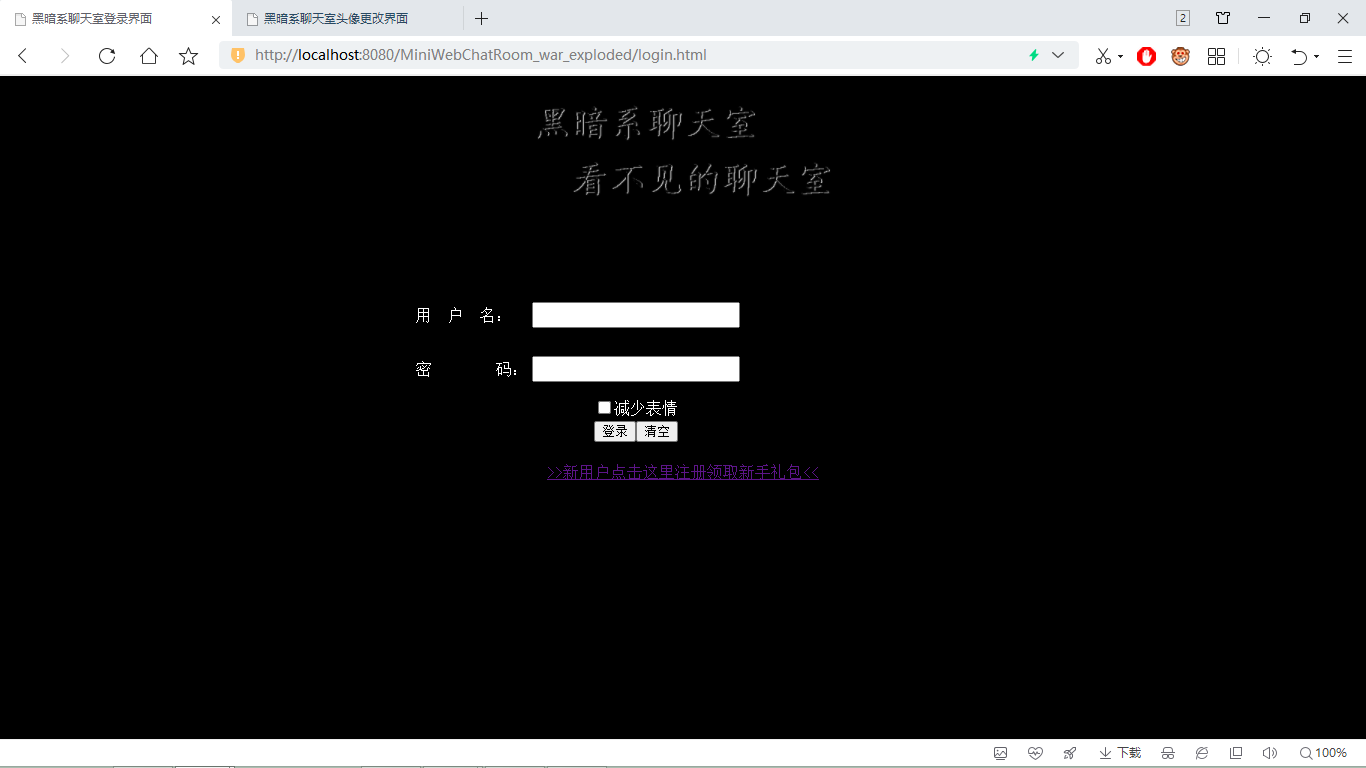Open a new tab with plus
Screen dimensions: 1366x768
tap(481, 18)
